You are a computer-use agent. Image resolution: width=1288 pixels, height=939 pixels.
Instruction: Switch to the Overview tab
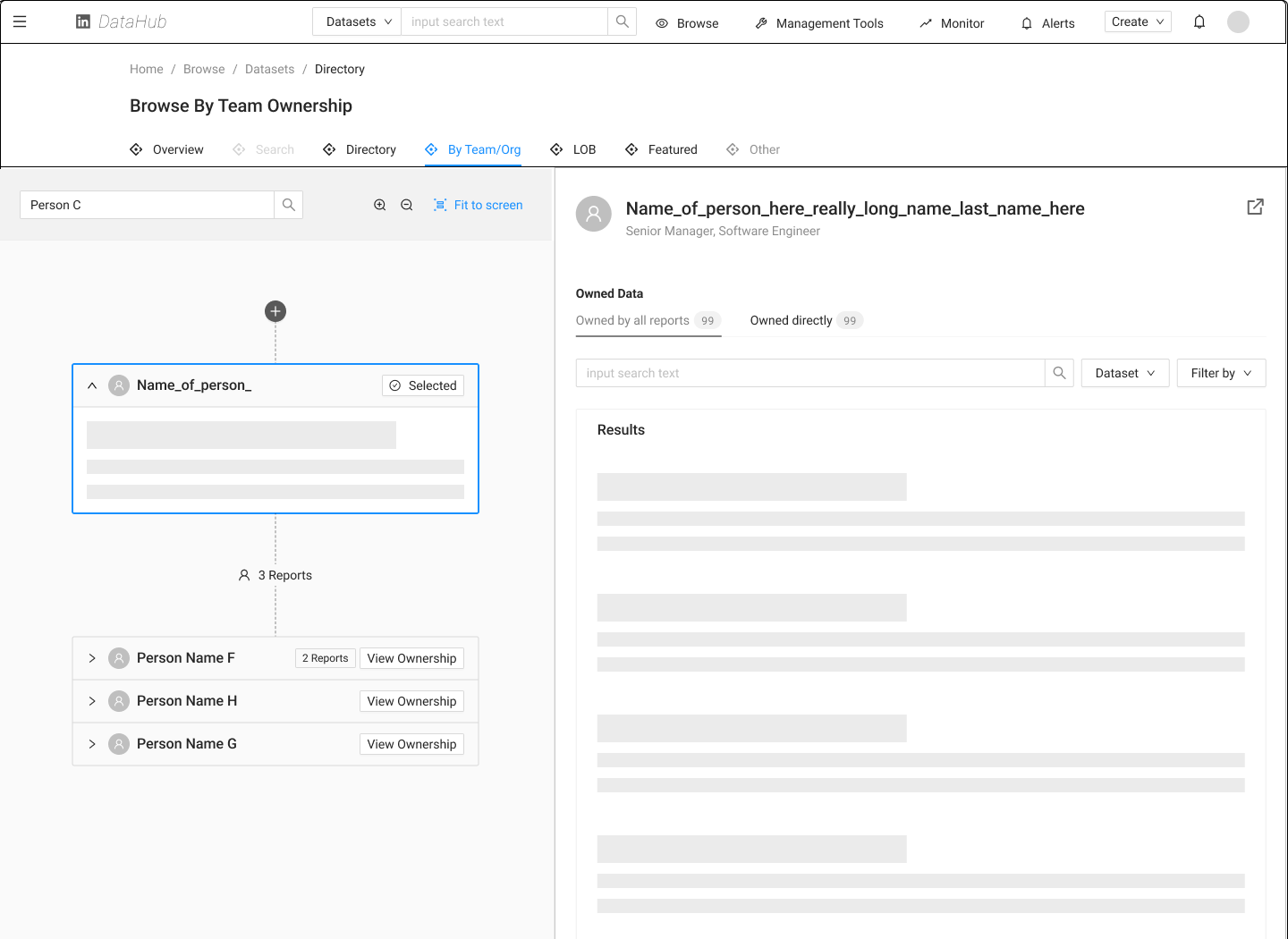[166, 149]
